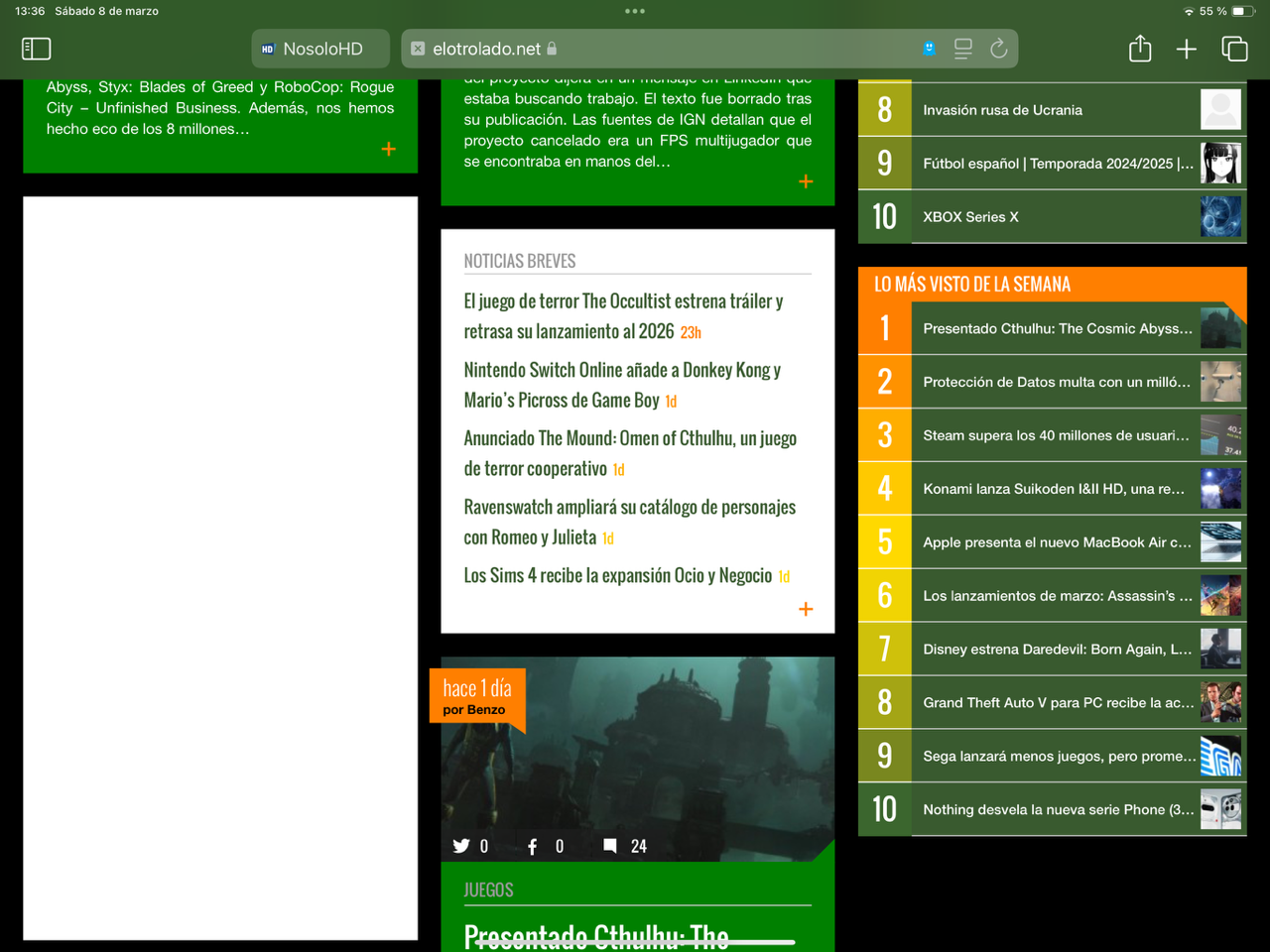
Task: Show the Safari sidebar
Action: click(x=36, y=49)
